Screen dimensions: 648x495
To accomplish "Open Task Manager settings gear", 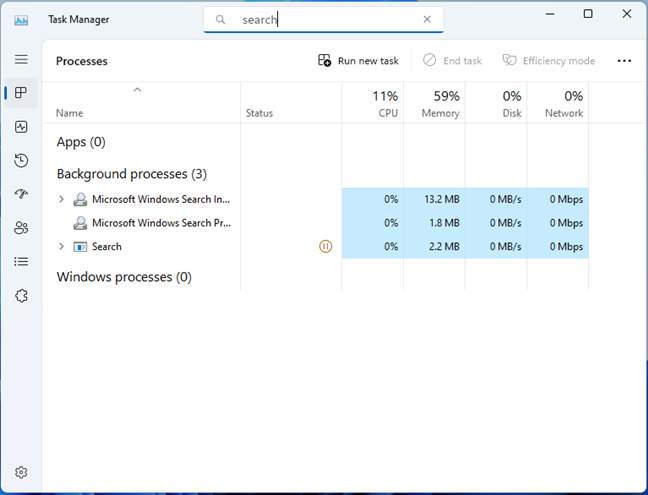I will tap(21, 472).
